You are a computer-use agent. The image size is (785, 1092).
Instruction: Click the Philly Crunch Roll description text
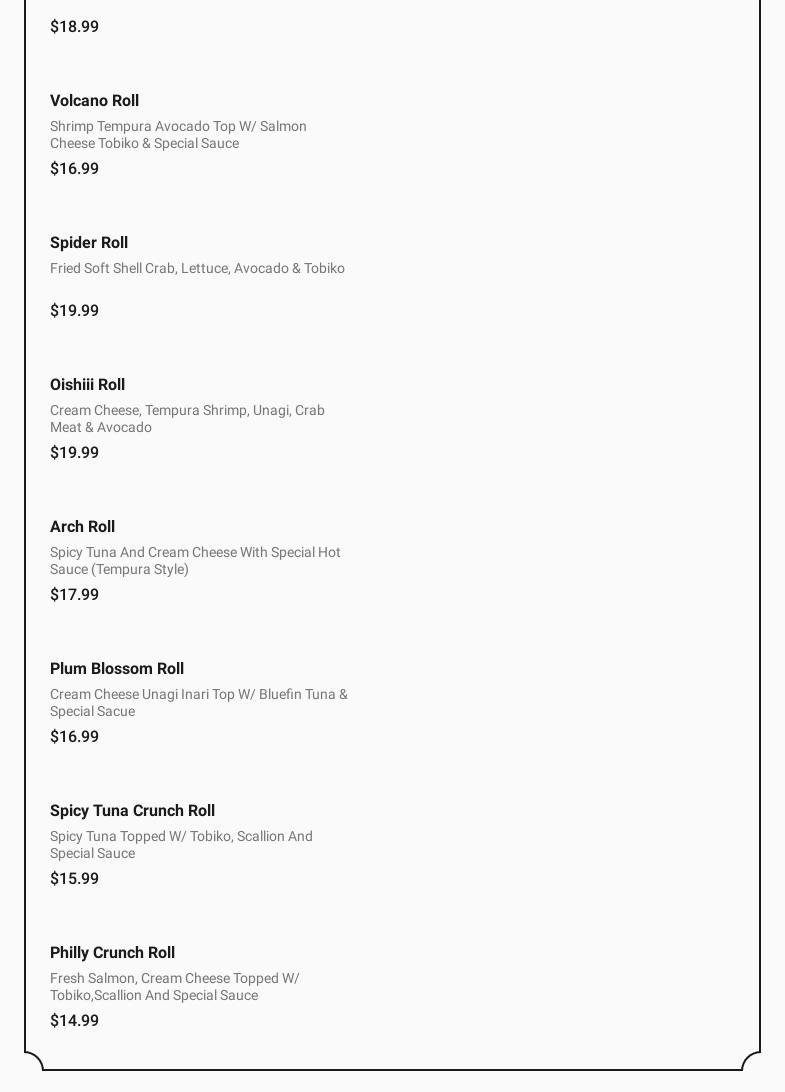(x=175, y=987)
